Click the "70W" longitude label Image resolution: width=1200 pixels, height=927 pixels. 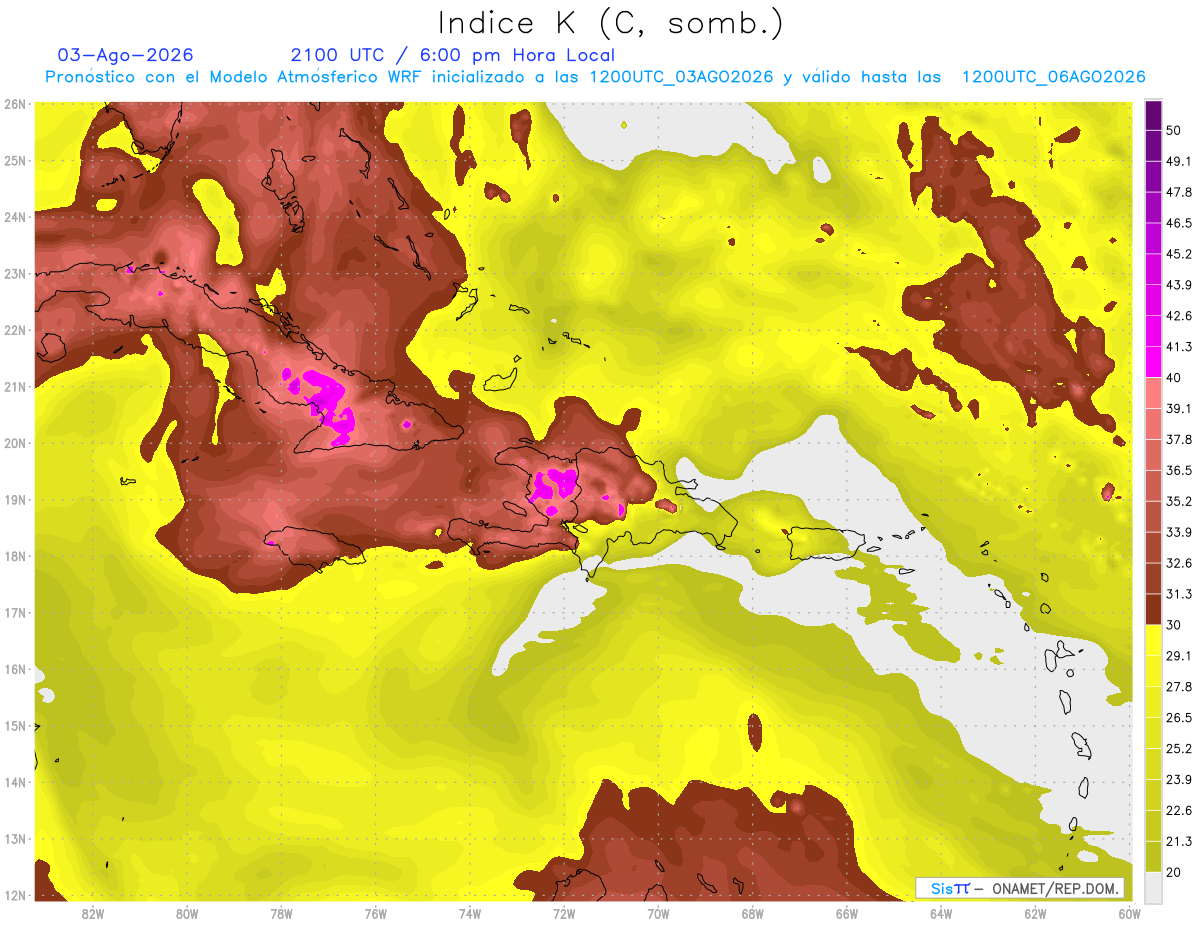(658, 913)
